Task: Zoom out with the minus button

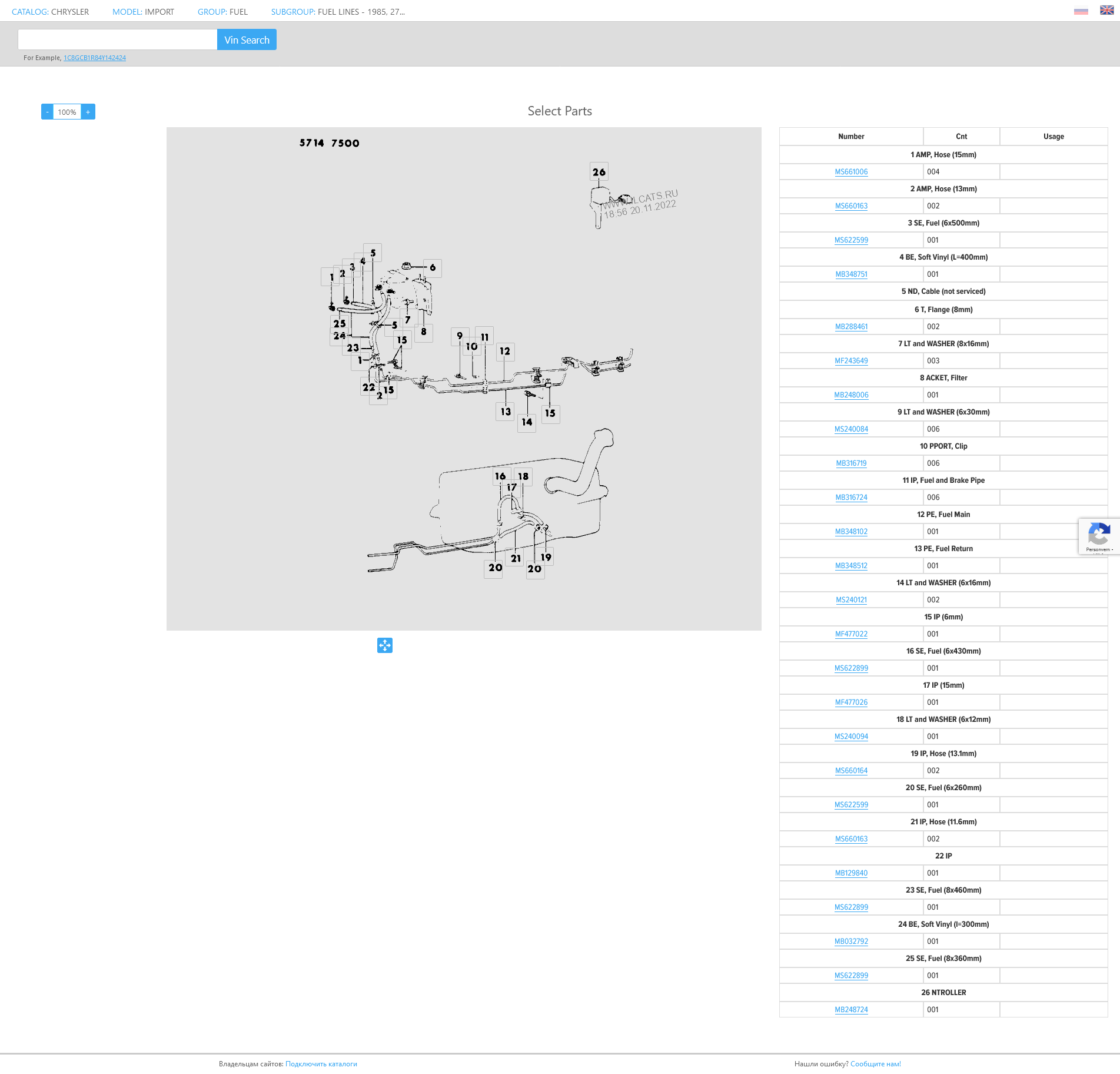Action: 47,112
